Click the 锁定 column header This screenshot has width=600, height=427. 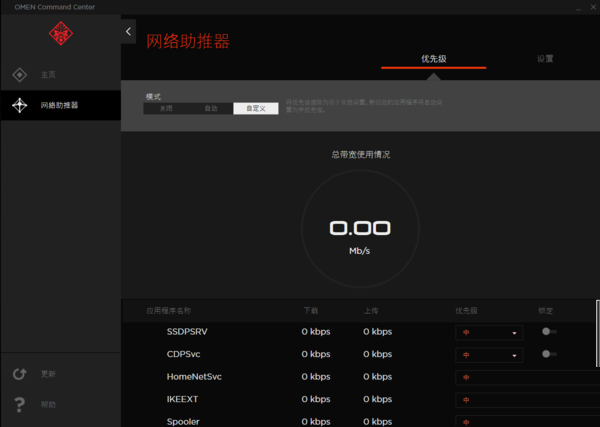546,311
